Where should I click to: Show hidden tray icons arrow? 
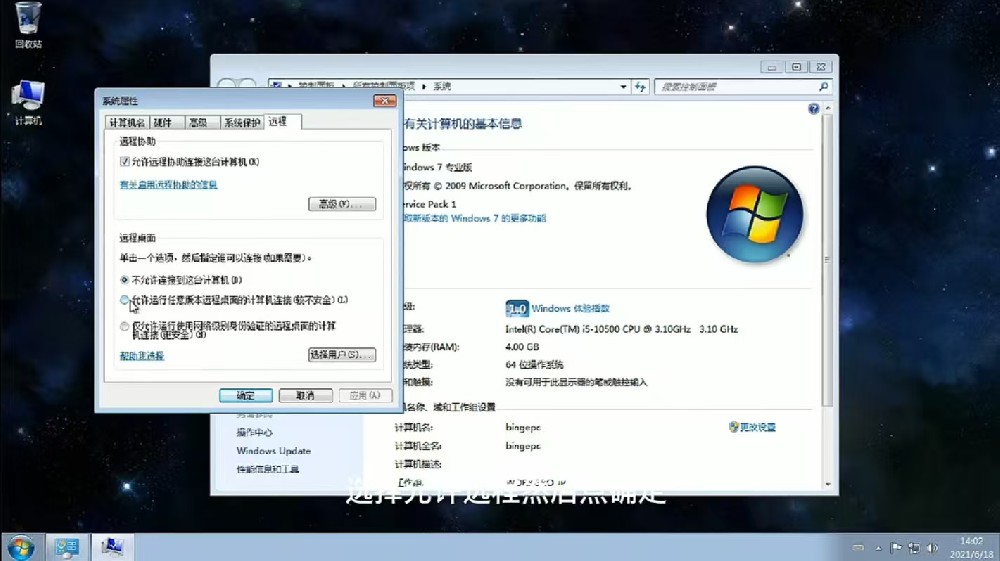pos(878,548)
